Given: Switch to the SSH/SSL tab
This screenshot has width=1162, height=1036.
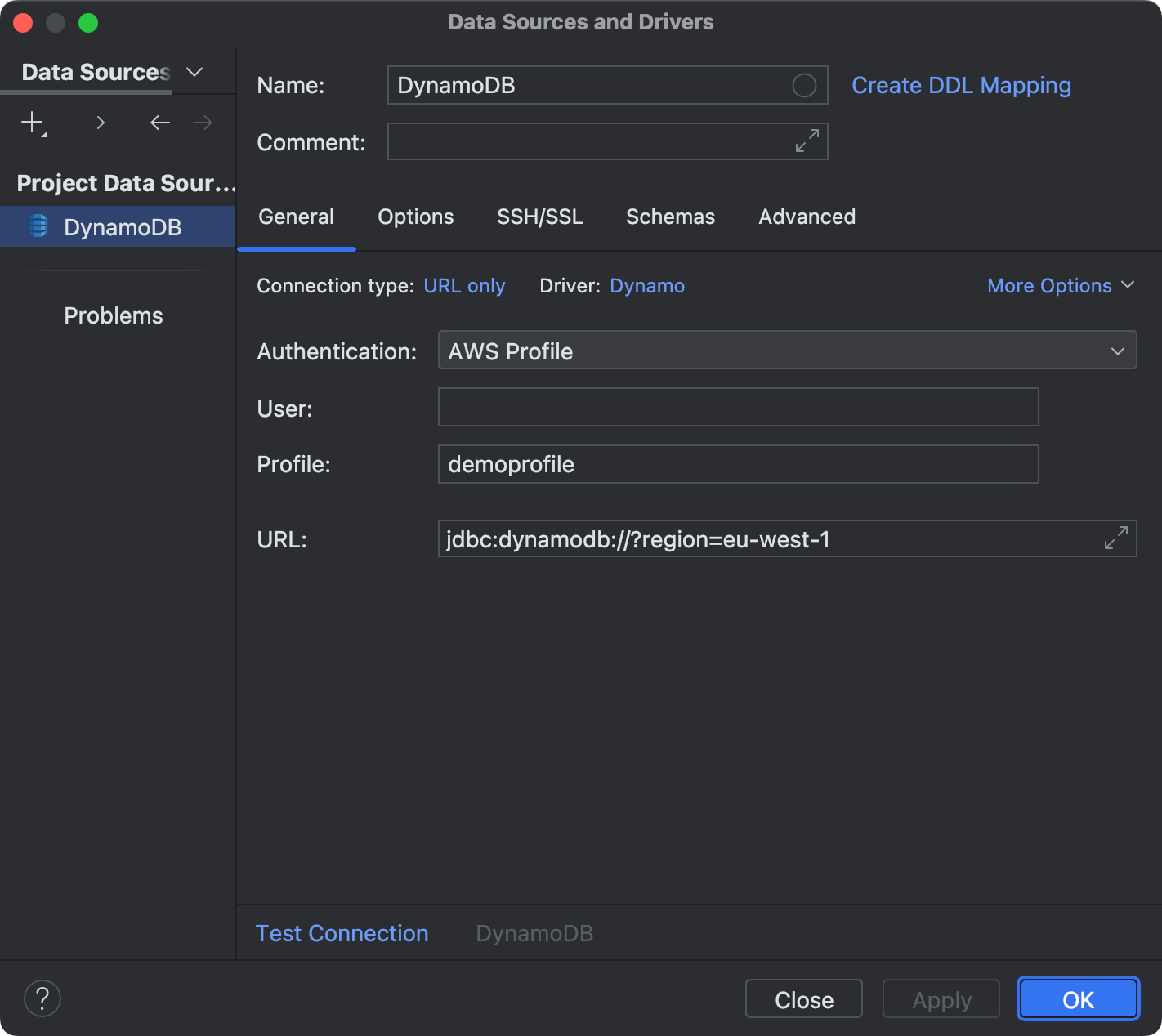Looking at the screenshot, I should click(x=539, y=217).
